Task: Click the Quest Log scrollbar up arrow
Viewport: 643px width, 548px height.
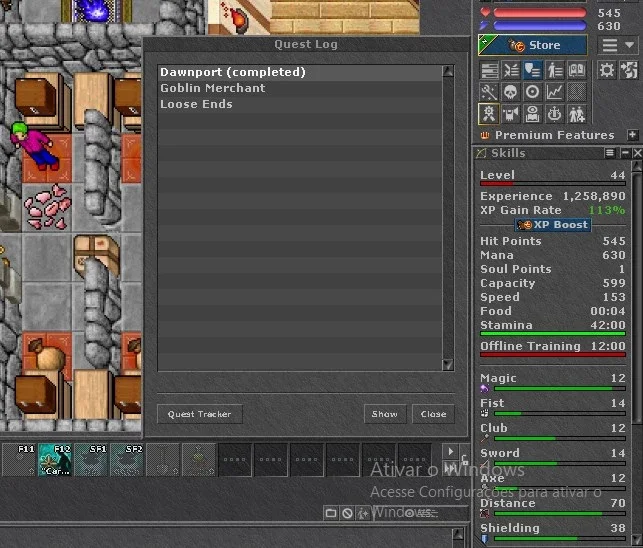Action: point(448,71)
